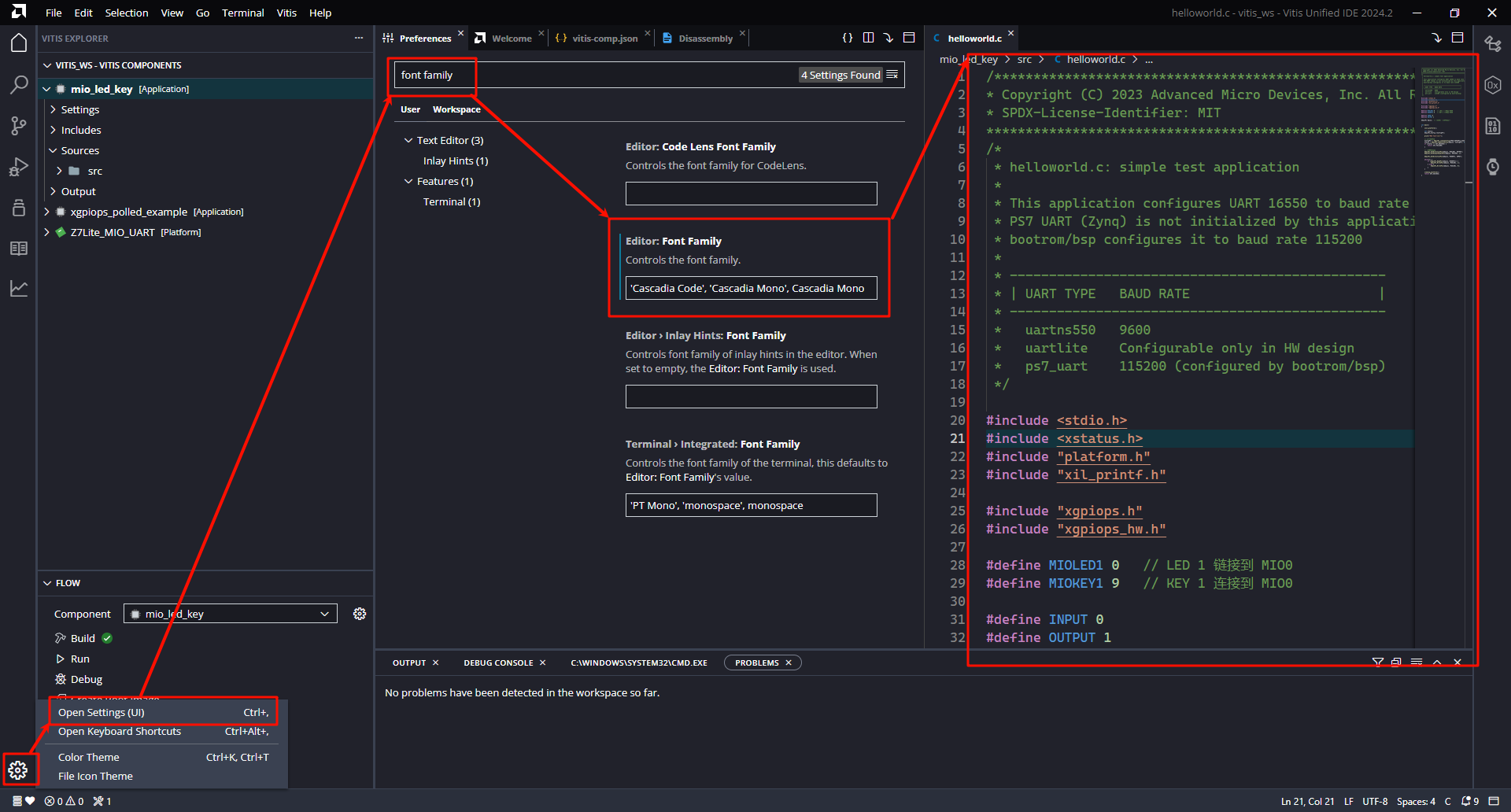Expand the src folder
Viewport: 1511px width, 812px height.
(x=59, y=171)
